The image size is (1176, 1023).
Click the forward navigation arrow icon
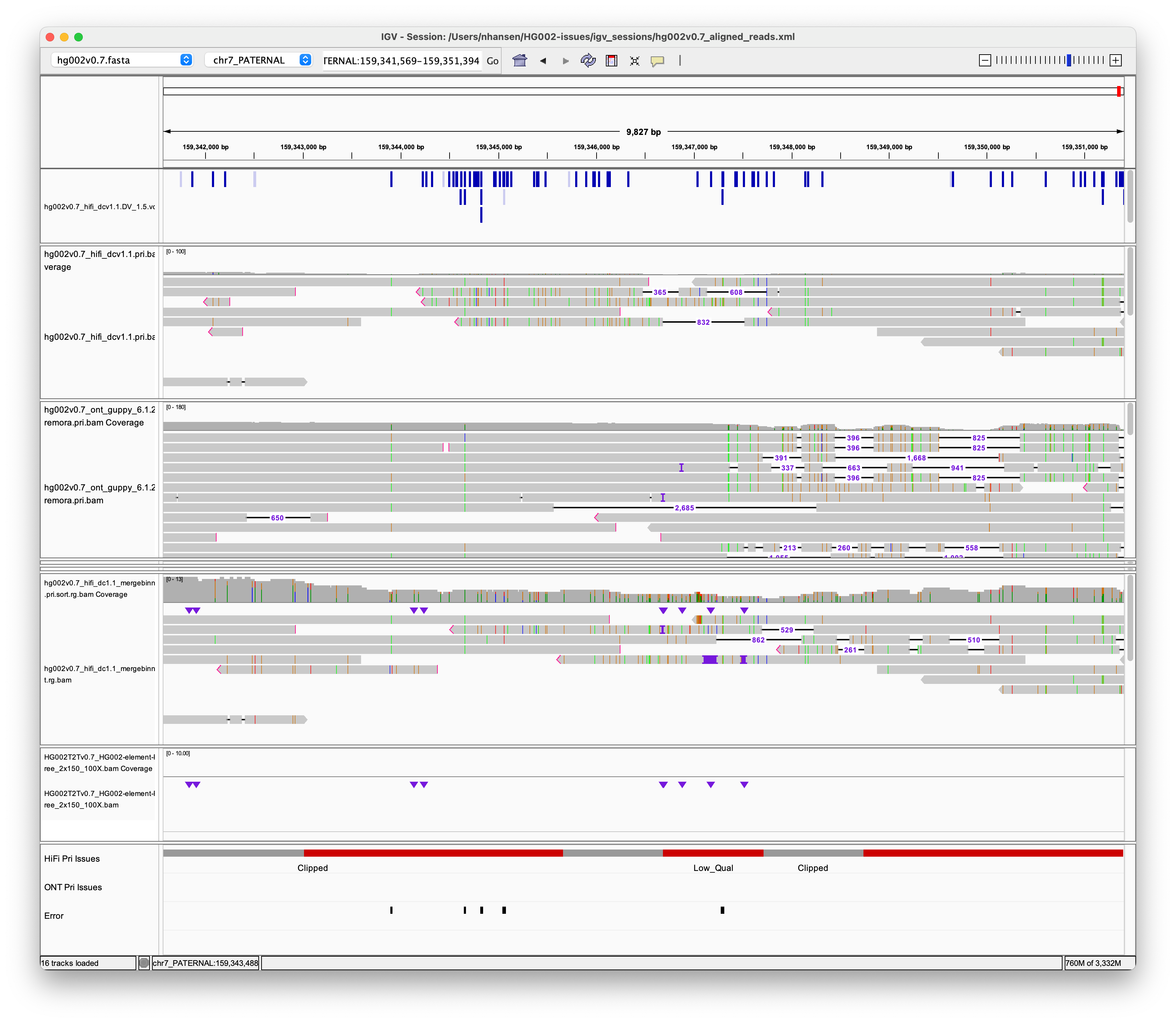tap(566, 61)
